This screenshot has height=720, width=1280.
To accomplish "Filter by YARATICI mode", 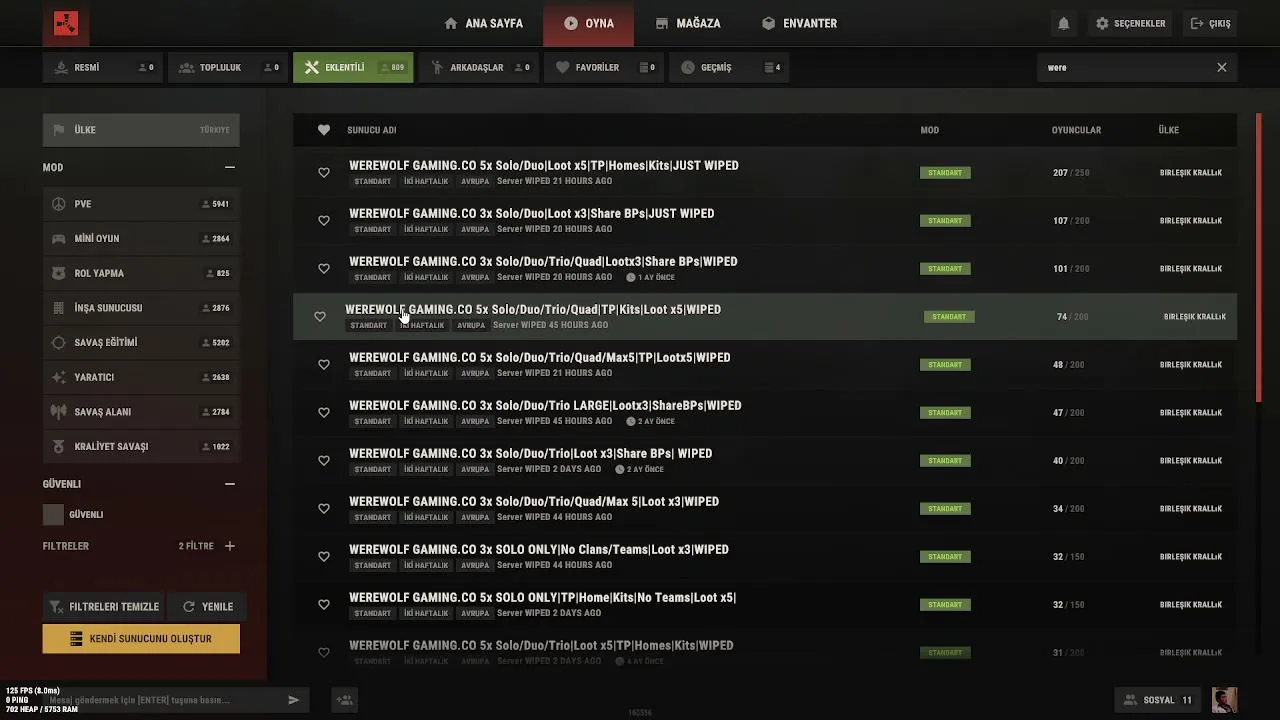I will point(141,377).
